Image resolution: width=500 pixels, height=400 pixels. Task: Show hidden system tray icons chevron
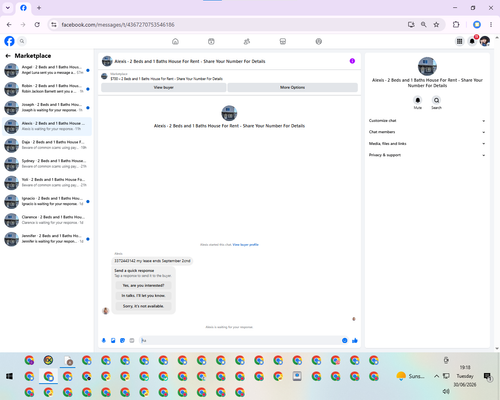coord(436,376)
